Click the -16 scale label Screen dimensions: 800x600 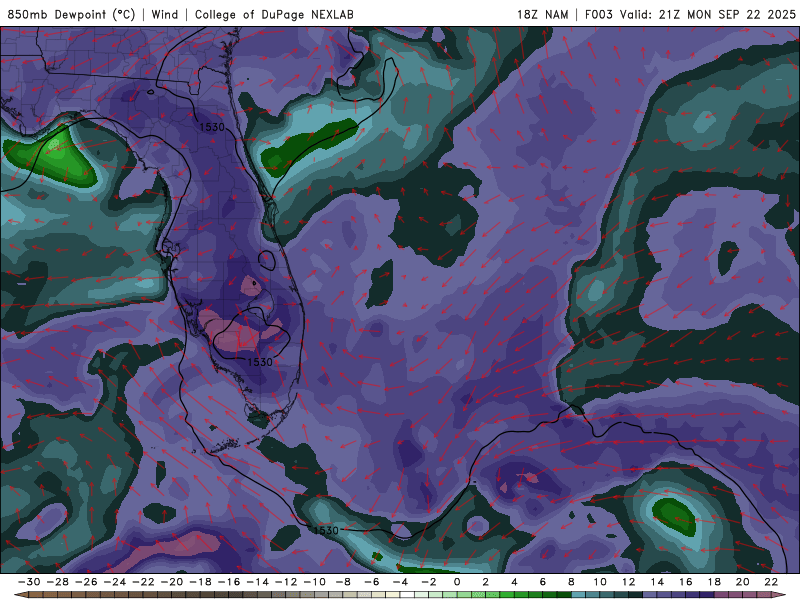point(229,582)
